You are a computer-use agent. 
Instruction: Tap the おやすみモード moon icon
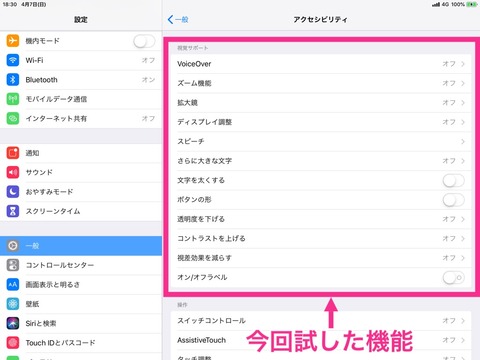[x=13, y=192]
